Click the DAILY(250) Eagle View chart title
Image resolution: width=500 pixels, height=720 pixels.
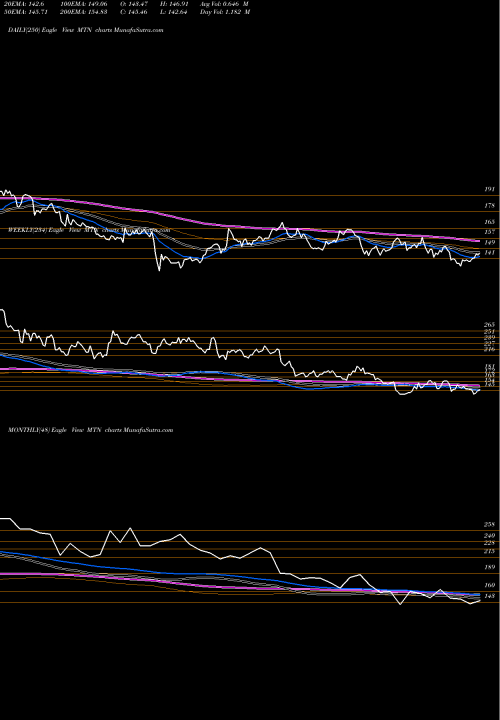tap(85, 30)
